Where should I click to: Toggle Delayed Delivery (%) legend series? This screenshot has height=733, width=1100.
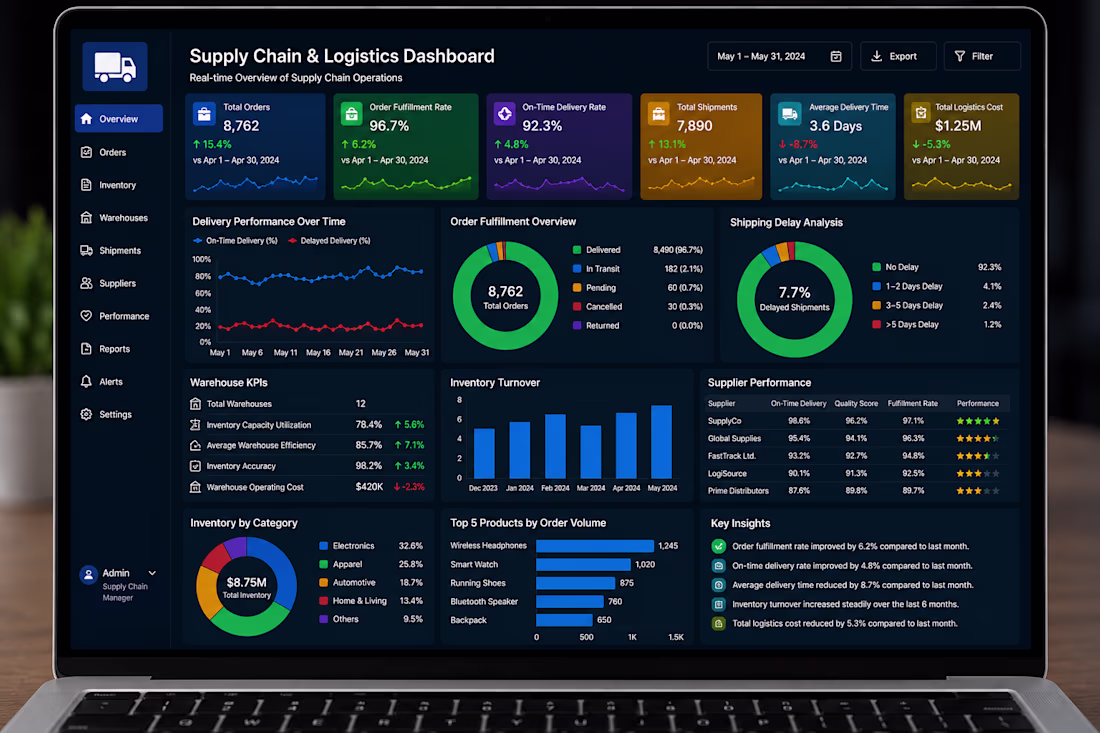pos(329,241)
